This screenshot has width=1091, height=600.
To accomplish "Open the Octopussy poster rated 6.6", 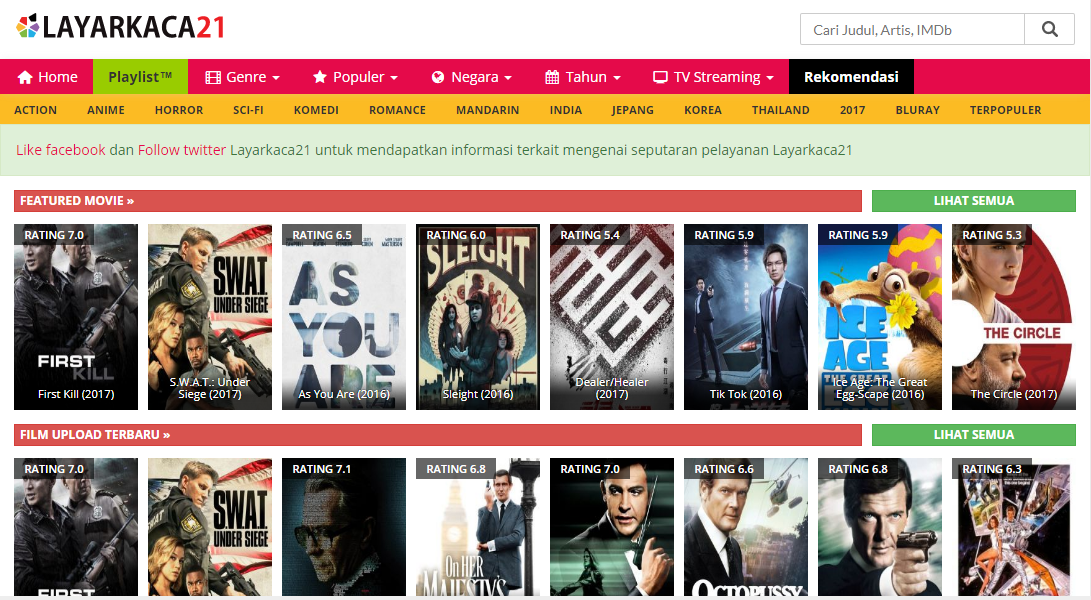I will coord(746,527).
